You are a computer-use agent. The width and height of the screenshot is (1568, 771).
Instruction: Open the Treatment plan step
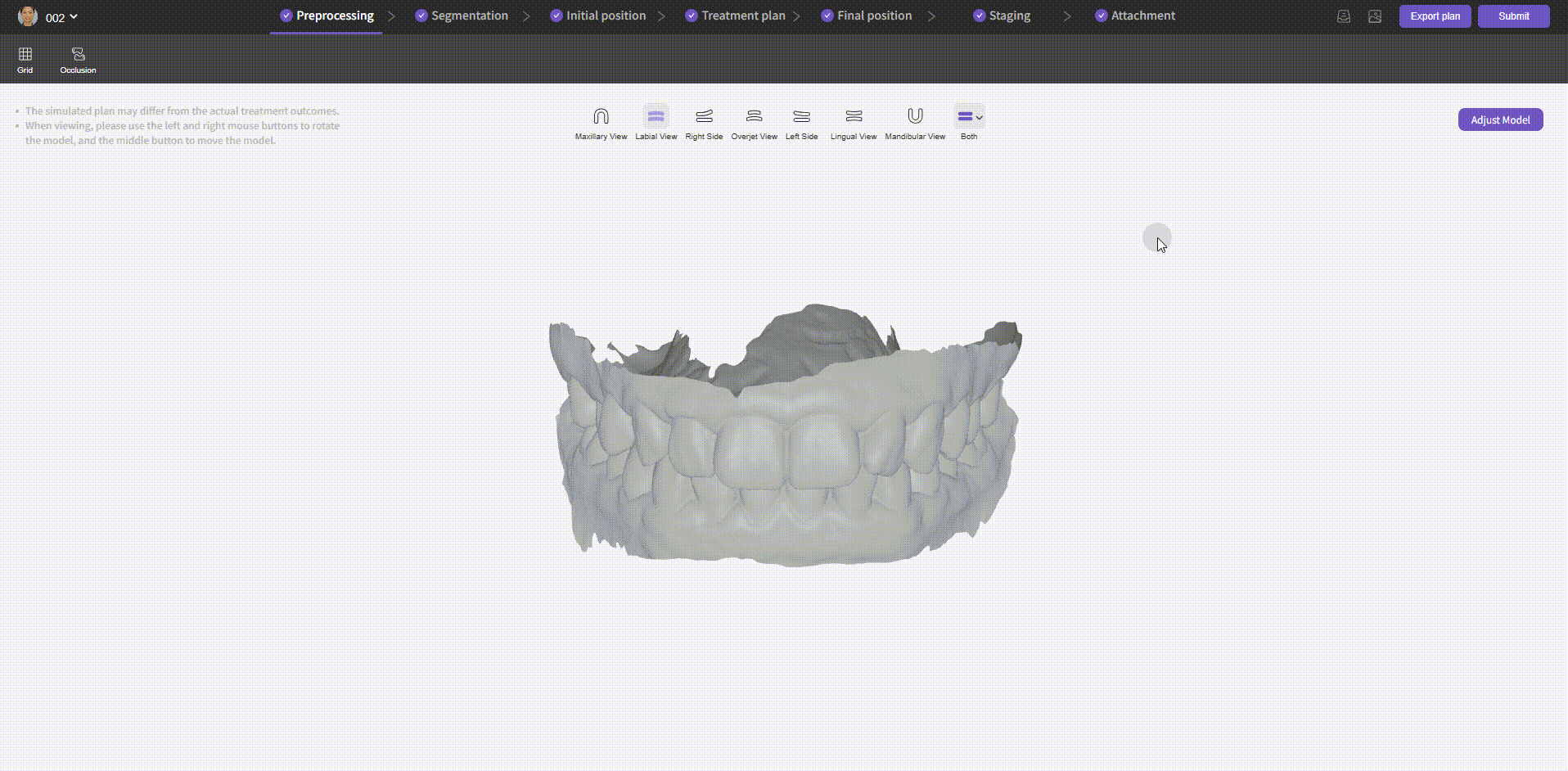735,16
